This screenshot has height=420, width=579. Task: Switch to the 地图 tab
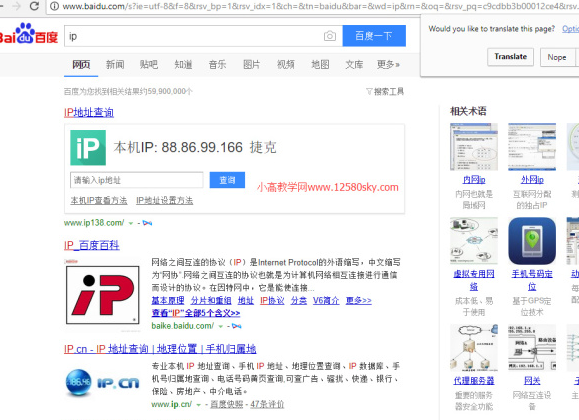(320, 65)
